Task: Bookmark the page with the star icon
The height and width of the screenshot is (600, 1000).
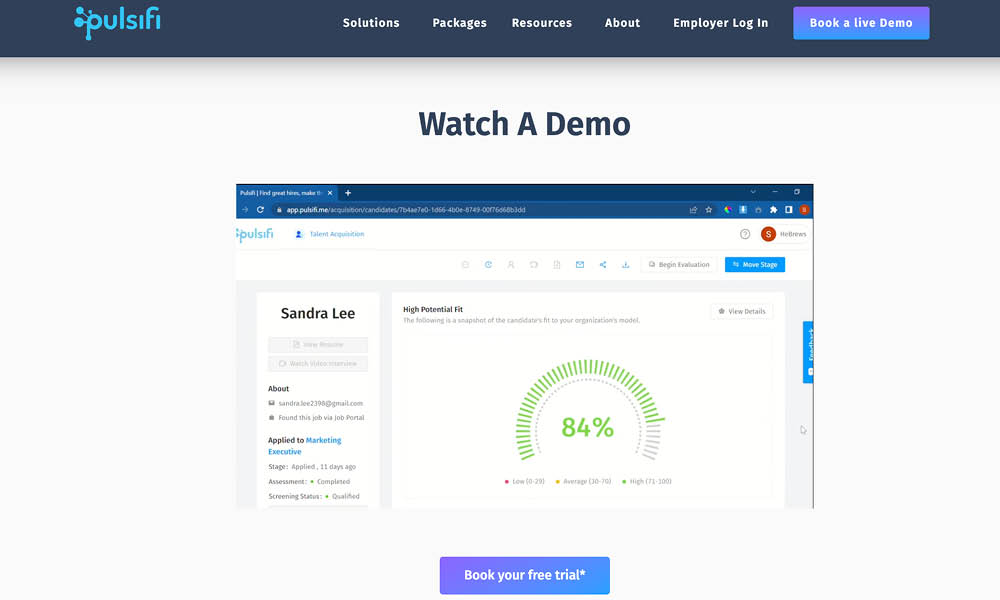Action: pyautogui.click(x=709, y=210)
